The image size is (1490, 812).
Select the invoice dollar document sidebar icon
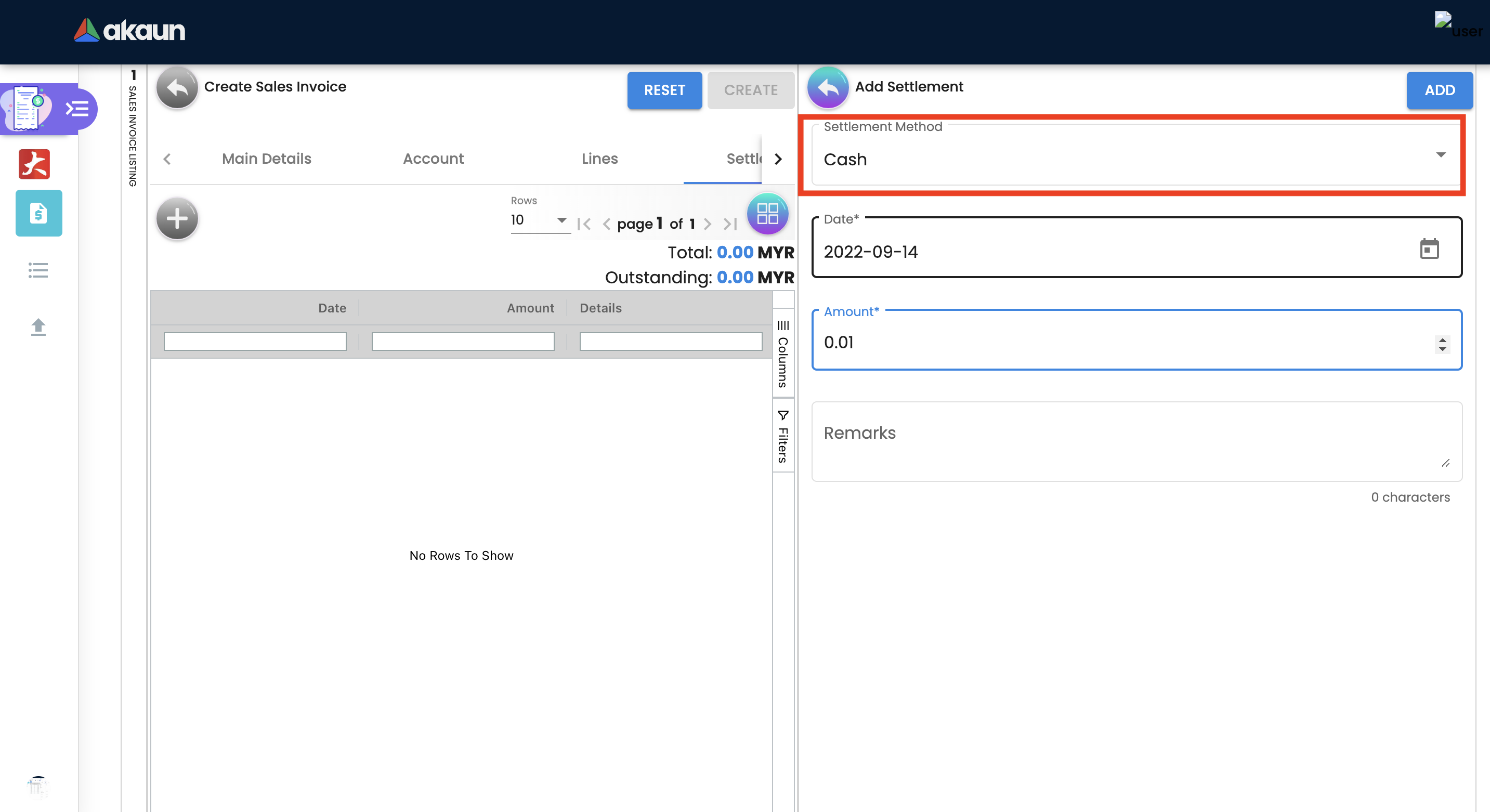click(39, 214)
